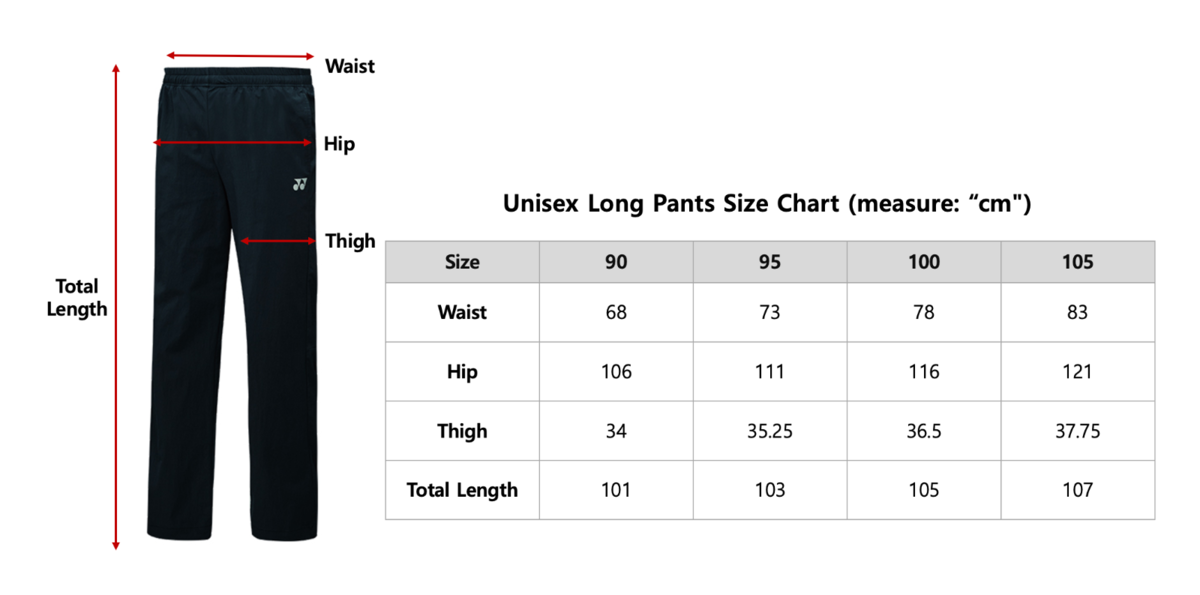Select the size 90 column header
The image size is (1200, 595).
tap(616, 262)
